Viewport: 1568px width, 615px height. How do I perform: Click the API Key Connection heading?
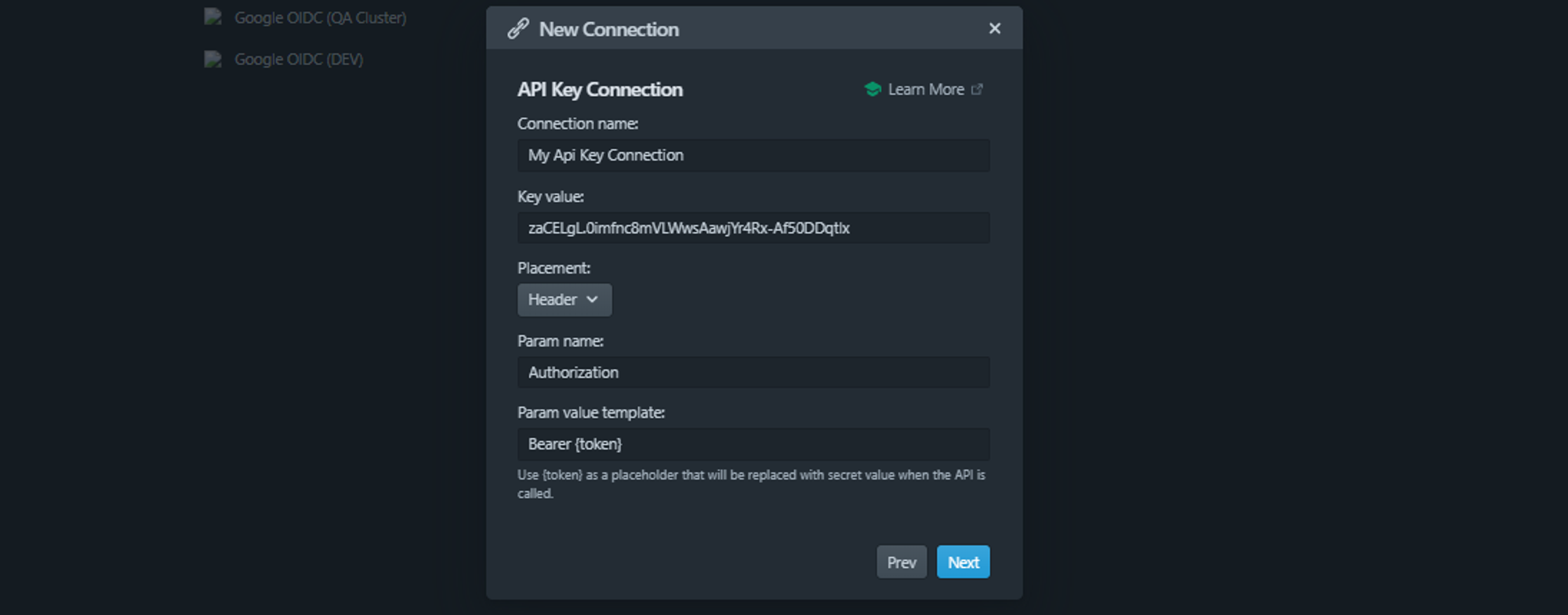pyautogui.click(x=600, y=89)
